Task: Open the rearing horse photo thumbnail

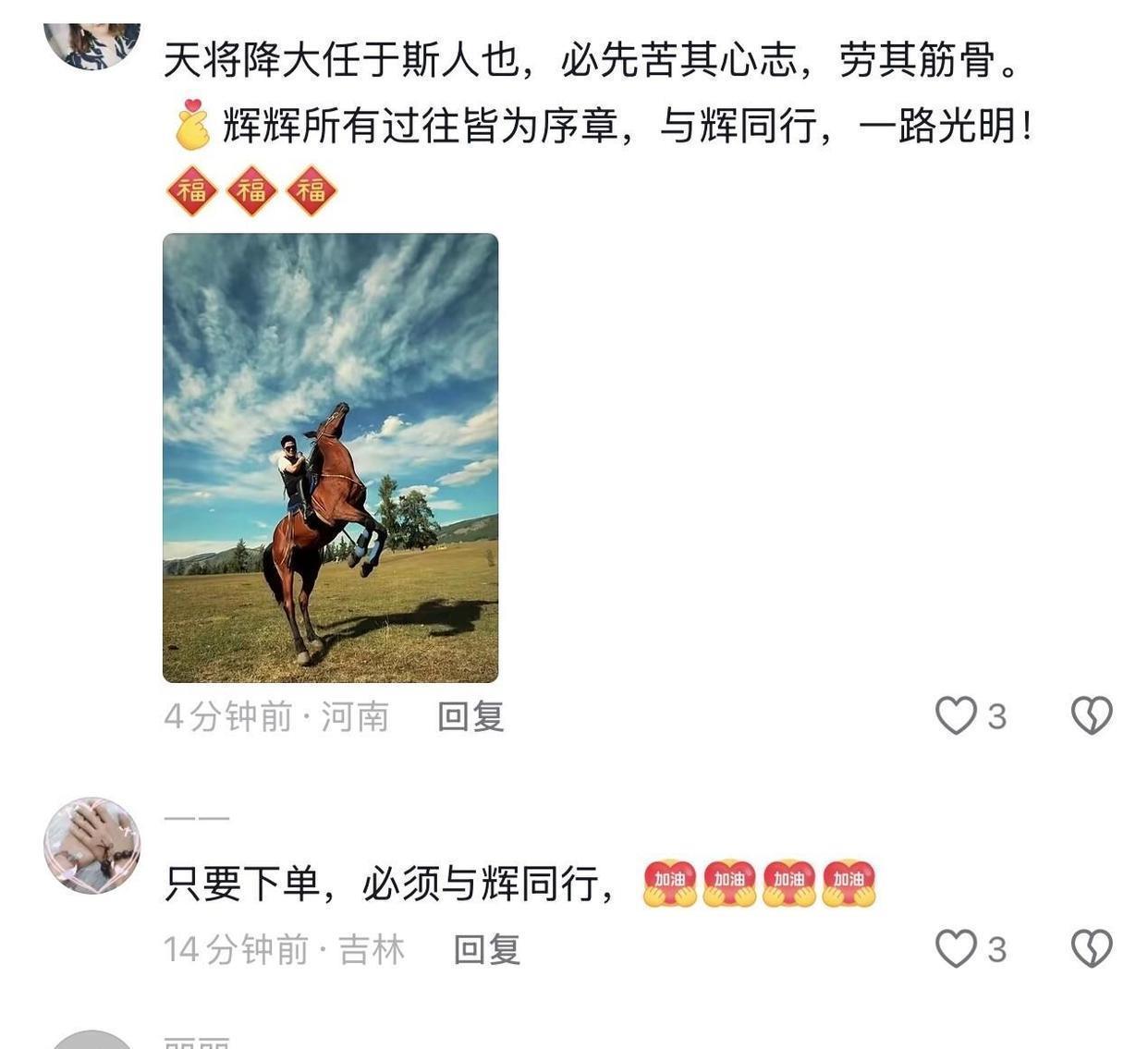Action: [330, 457]
